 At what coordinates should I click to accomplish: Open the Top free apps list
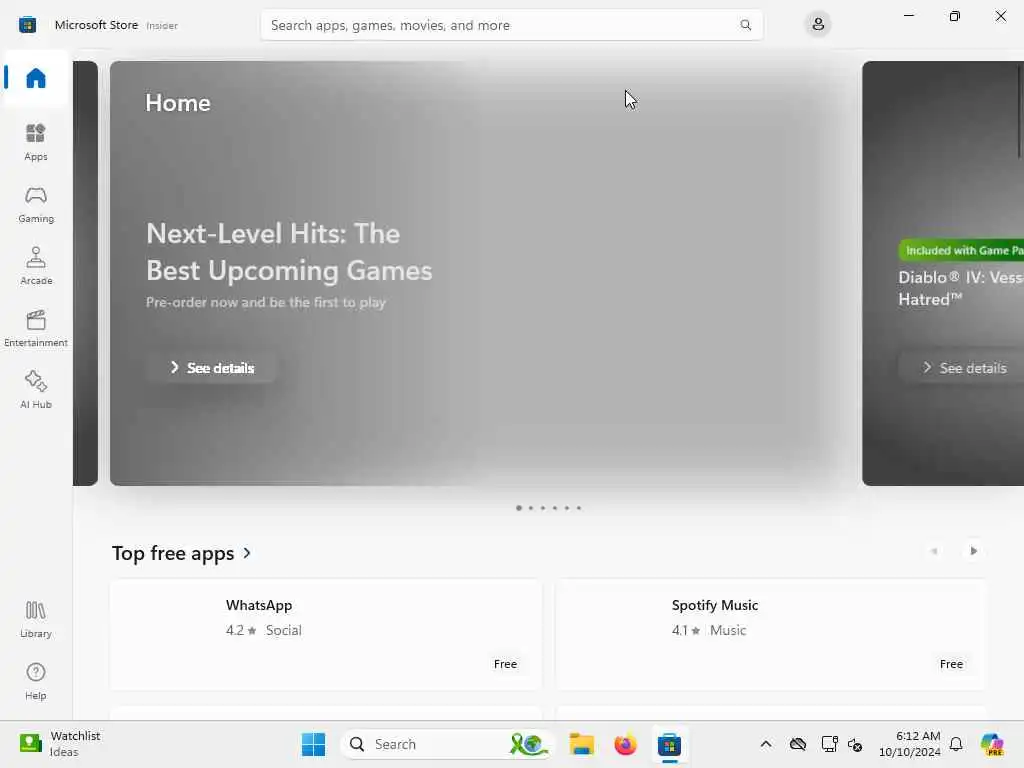[173, 553]
